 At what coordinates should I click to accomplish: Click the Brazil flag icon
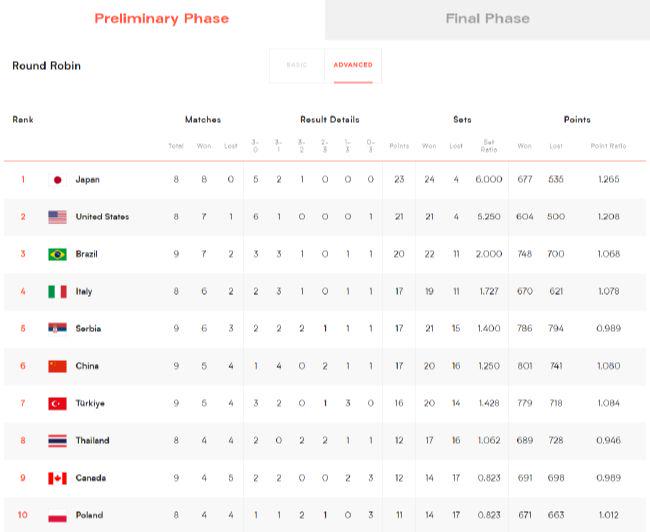click(x=57, y=254)
